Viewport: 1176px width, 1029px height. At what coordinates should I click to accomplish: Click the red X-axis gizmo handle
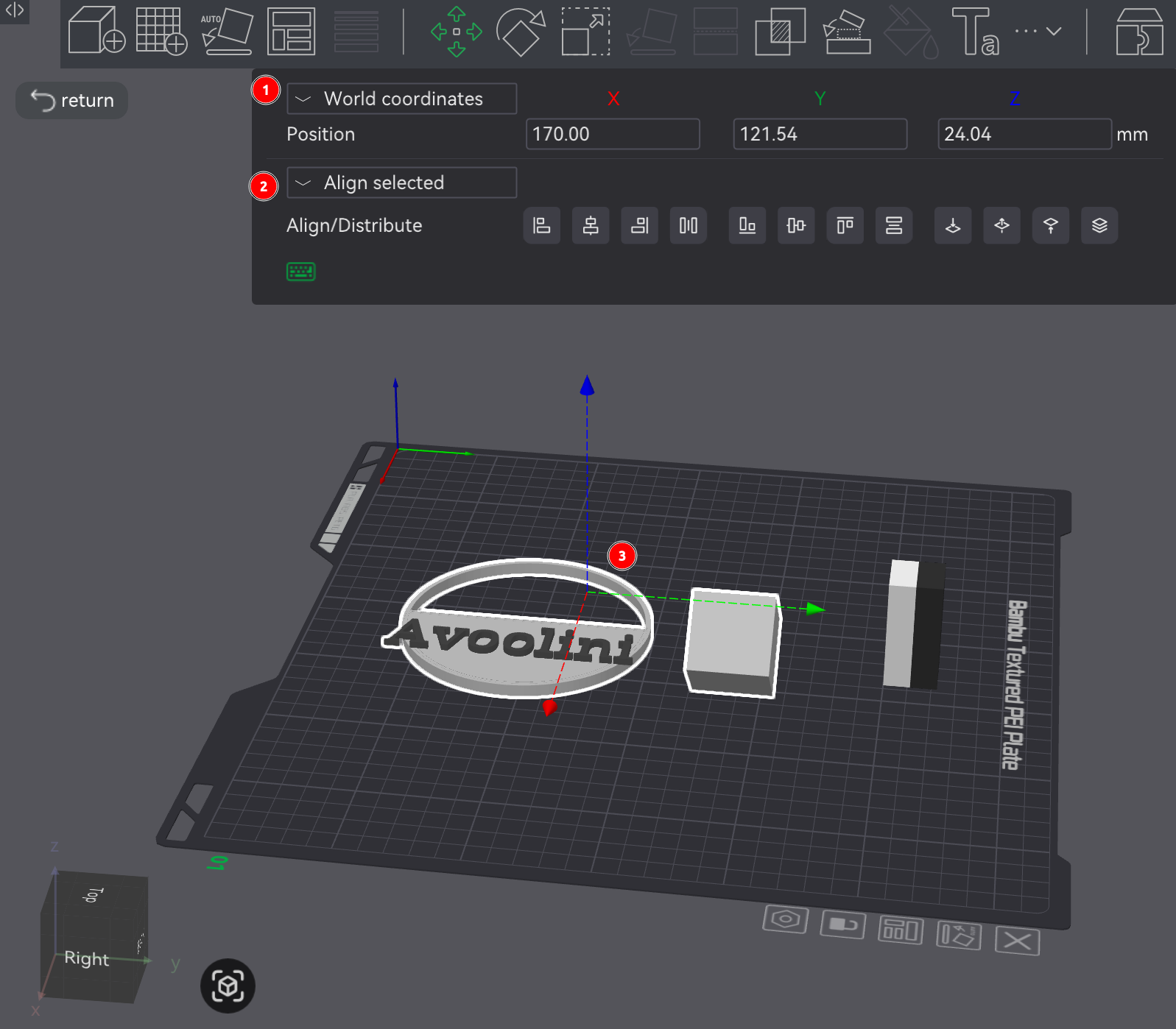pyautogui.click(x=549, y=707)
